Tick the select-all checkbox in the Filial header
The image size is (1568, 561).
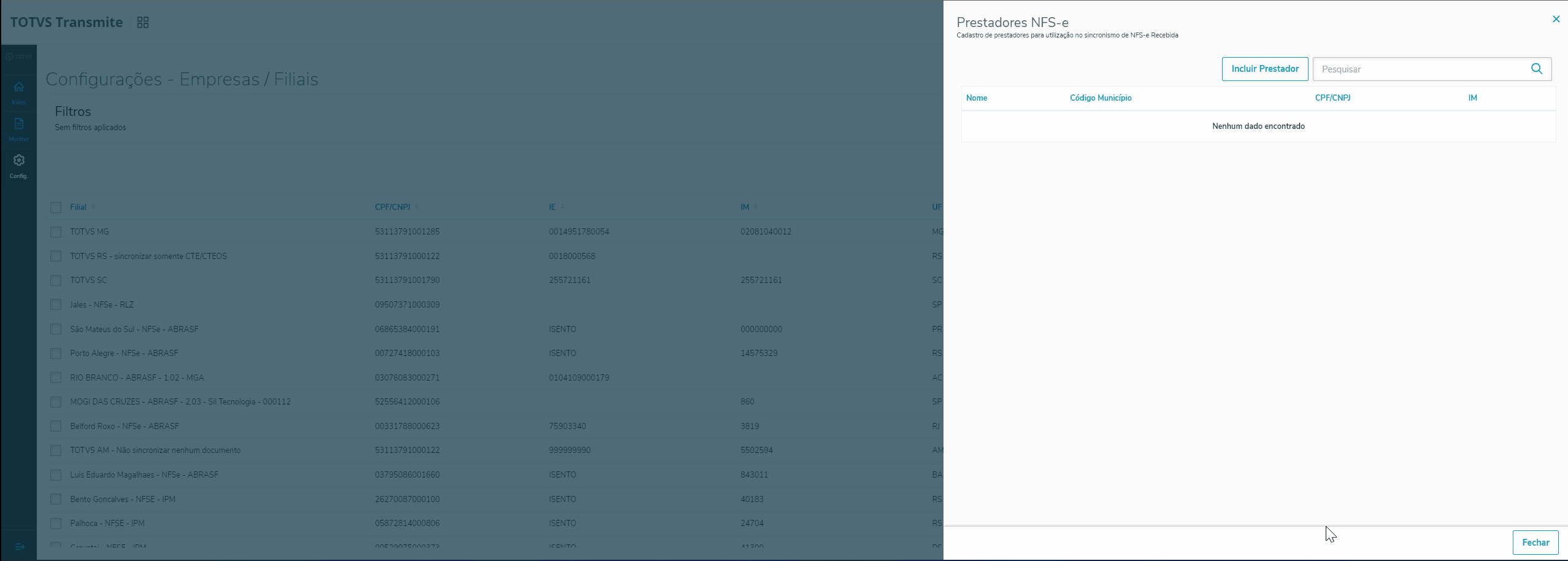[x=56, y=207]
